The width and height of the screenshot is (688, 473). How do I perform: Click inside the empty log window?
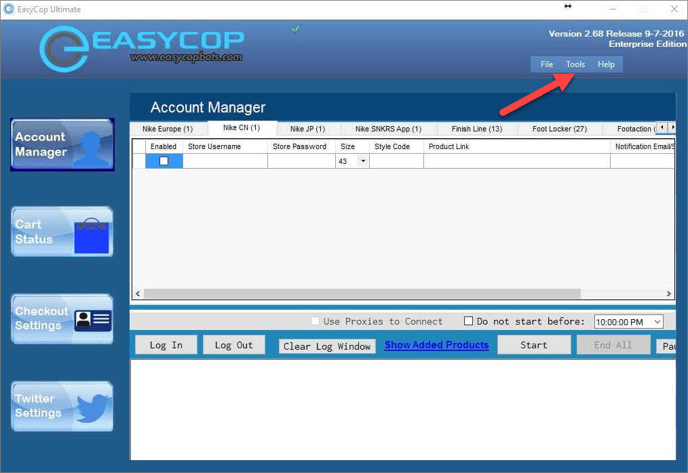click(403, 409)
